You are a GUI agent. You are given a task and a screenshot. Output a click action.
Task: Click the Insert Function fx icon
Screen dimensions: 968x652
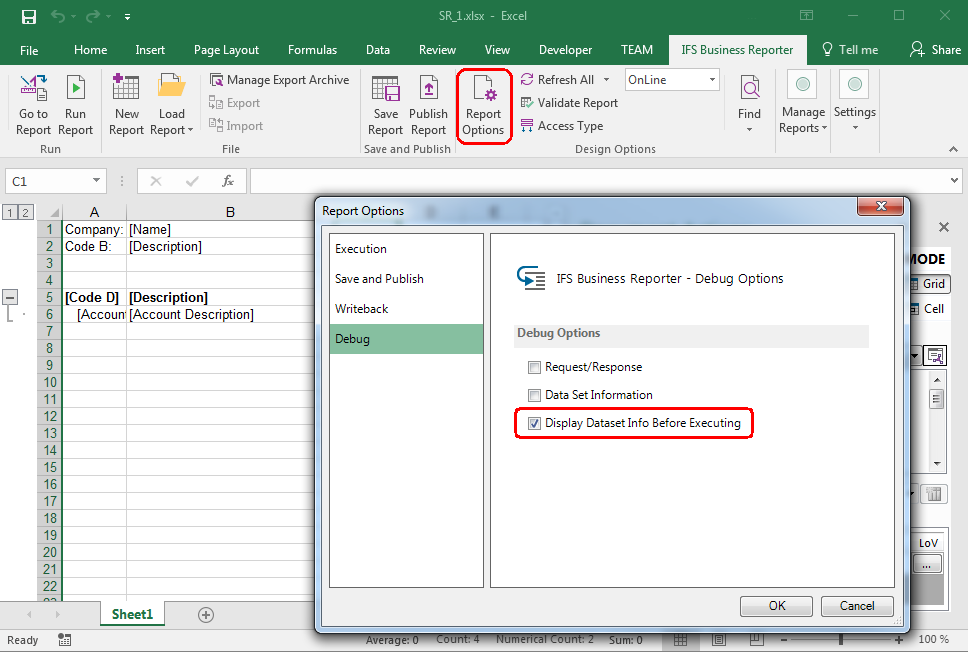[x=228, y=181]
